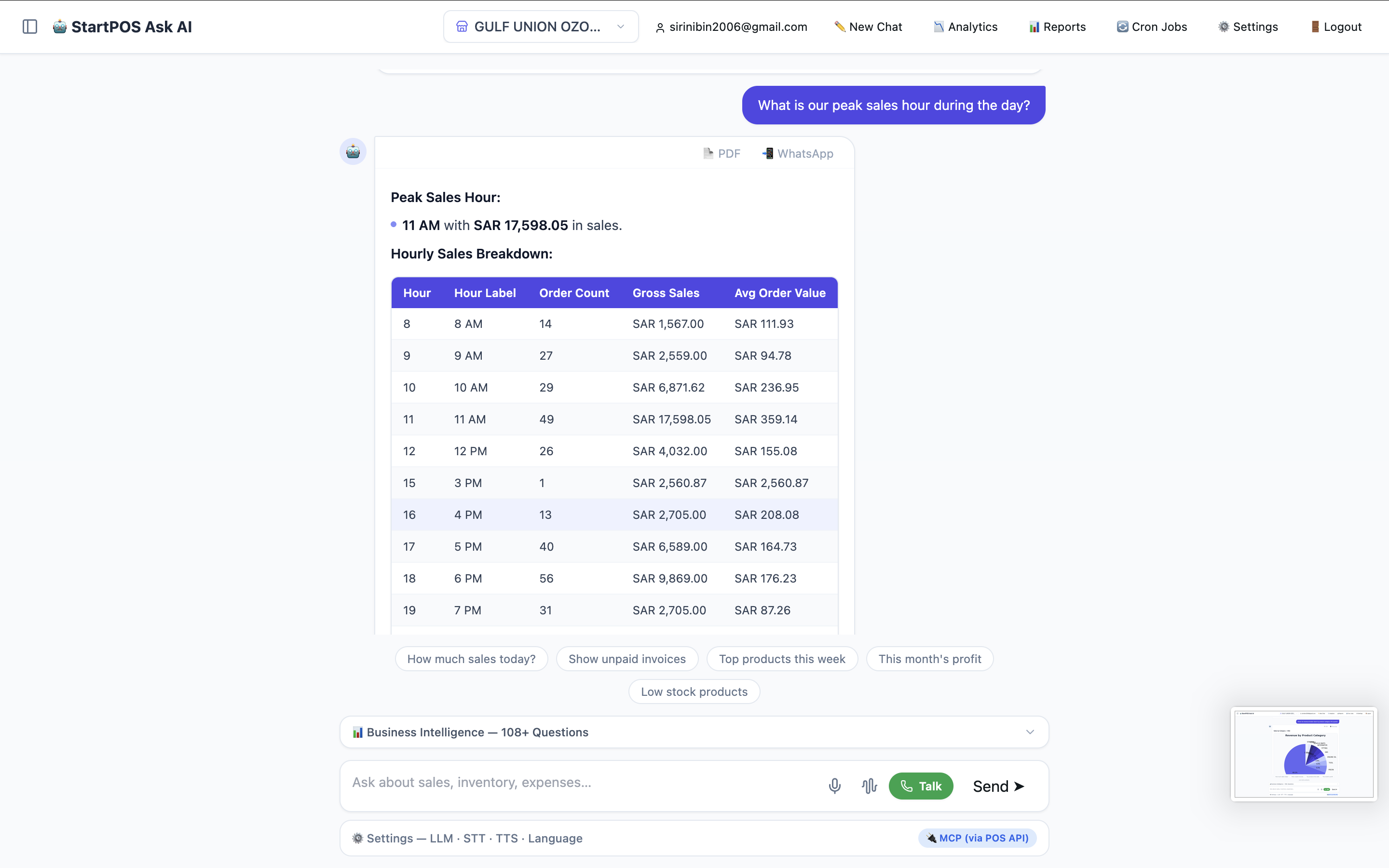Select the SAR 17,598.05 gross sales cell
The image size is (1389, 868).
(671, 419)
